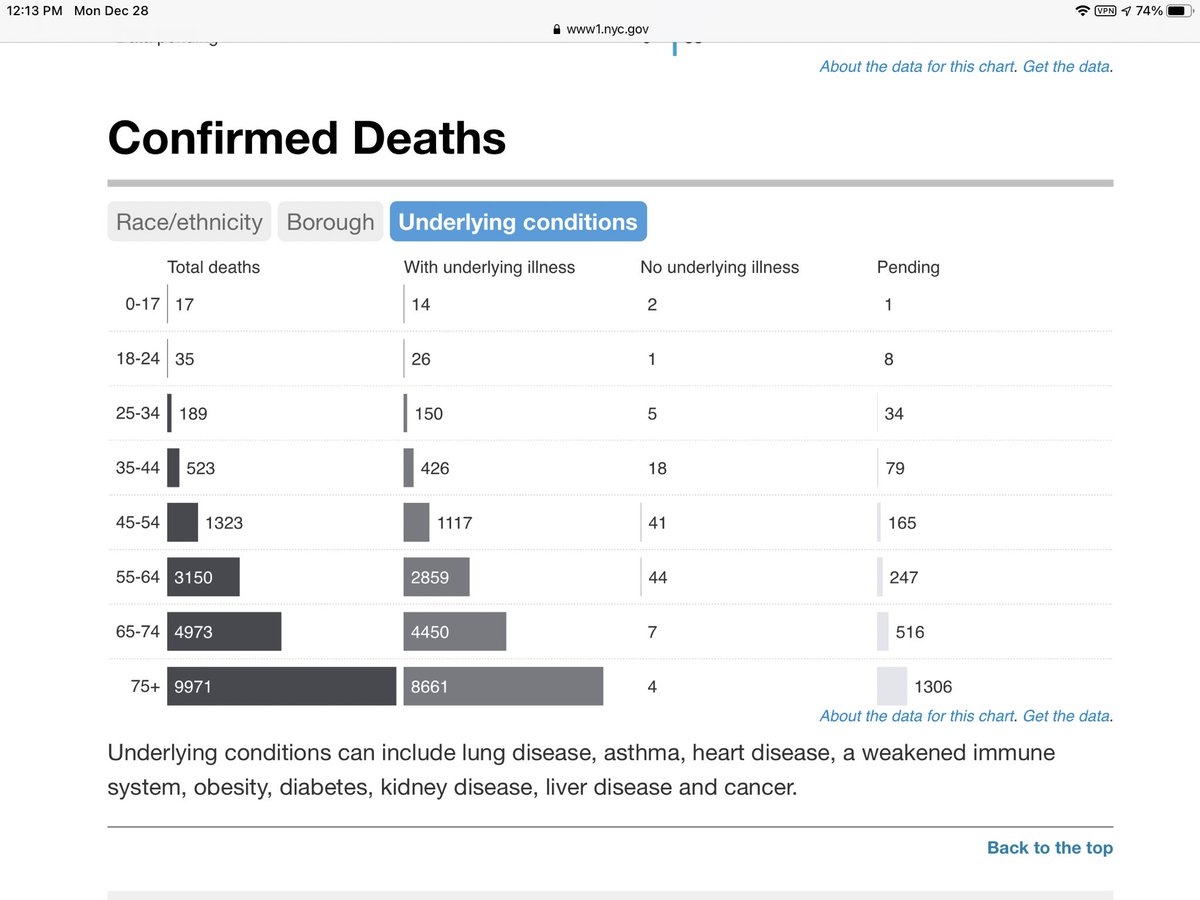Tap the lock icon beside the URL
Screen dimensions: 1200x900
tap(557, 30)
